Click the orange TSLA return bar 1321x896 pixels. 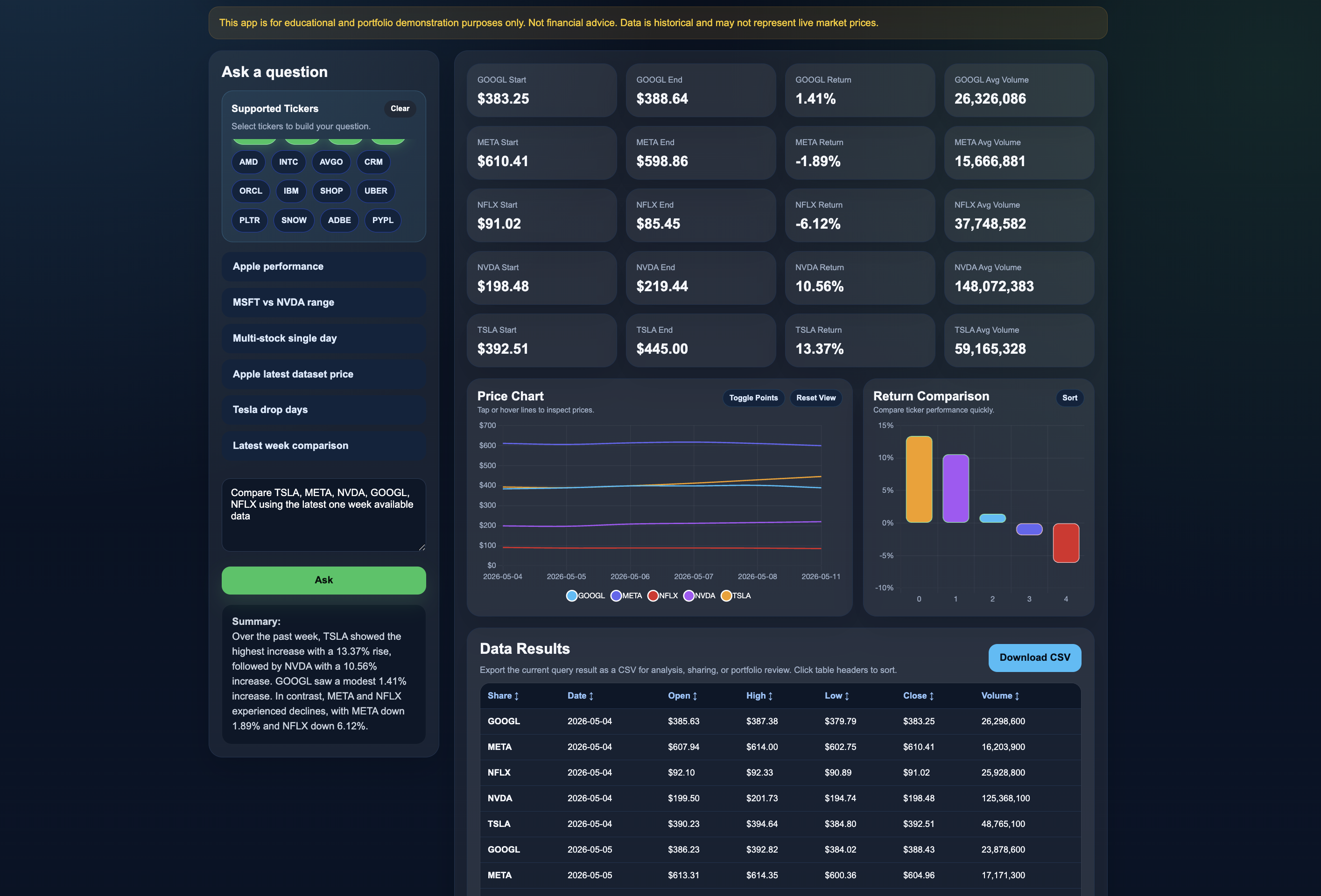tap(919, 479)
